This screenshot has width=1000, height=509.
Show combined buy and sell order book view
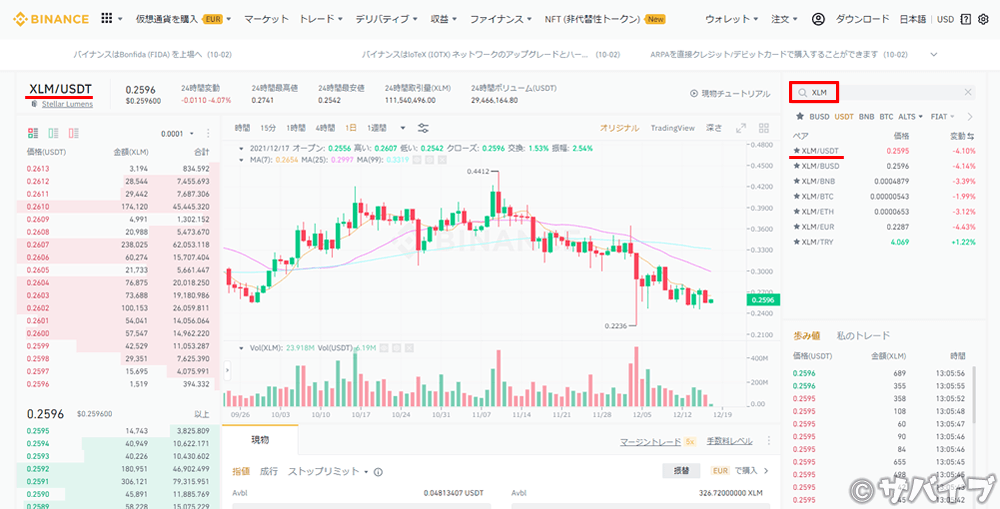tap(33, 133)
